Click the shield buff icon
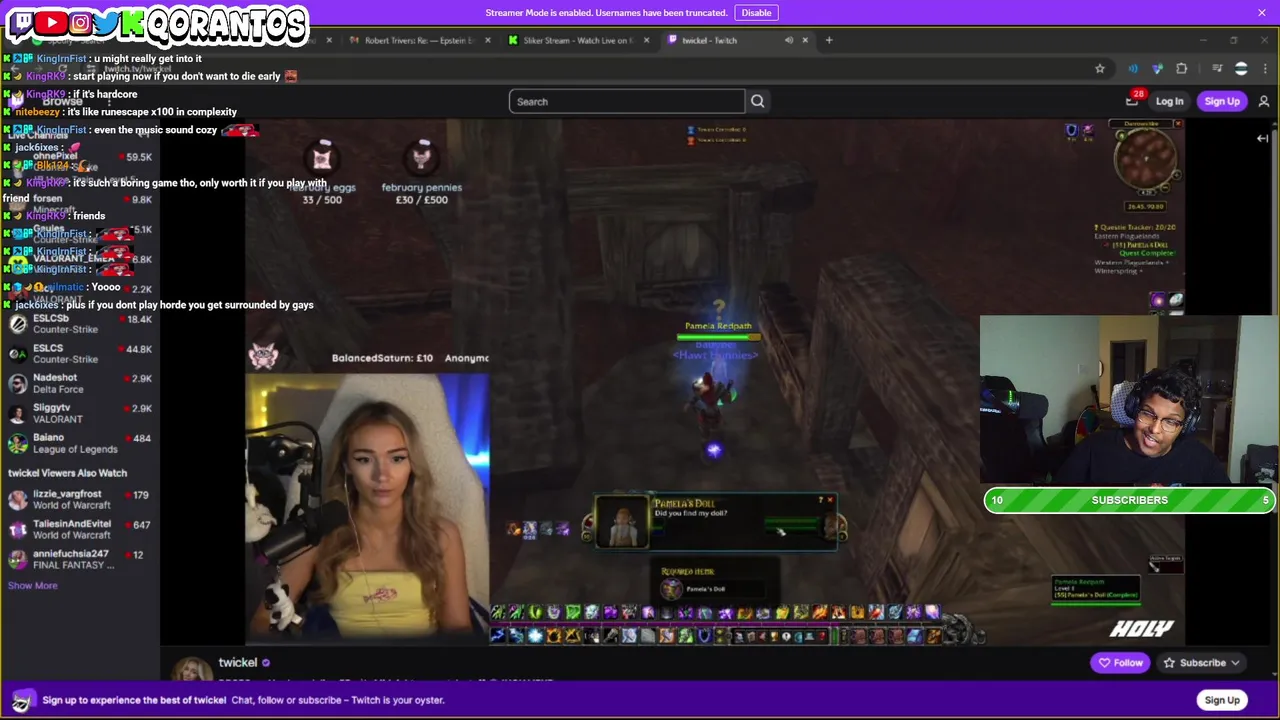Image resolution: width=1280 pixels, height=720 pixels. point(1072,130)
